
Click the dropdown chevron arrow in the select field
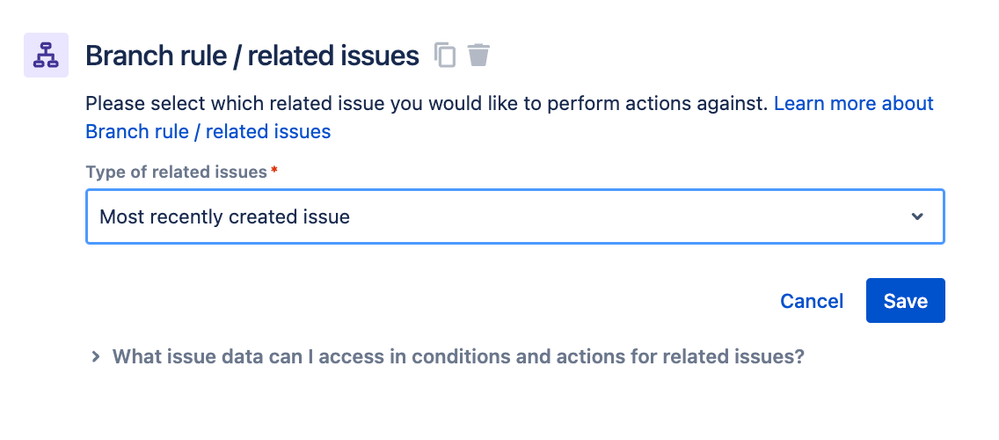[x=917, y=217]
